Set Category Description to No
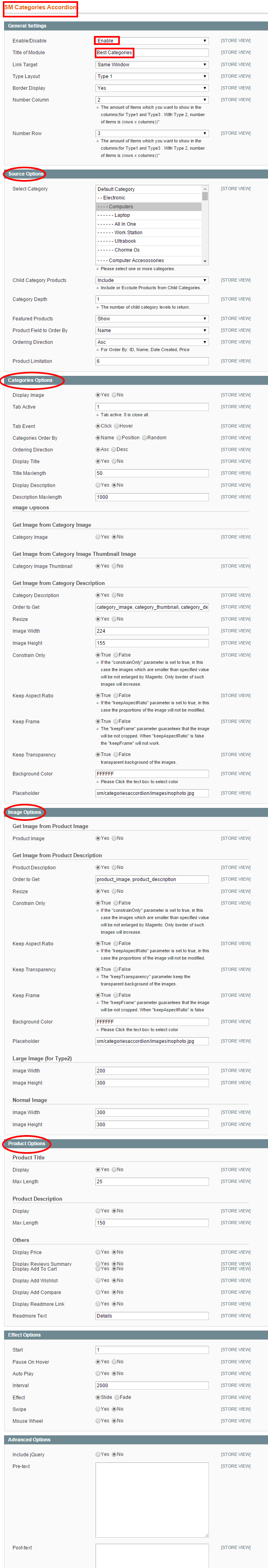Viewport: 268px width, 1568px height. click(x=115, y=595)
